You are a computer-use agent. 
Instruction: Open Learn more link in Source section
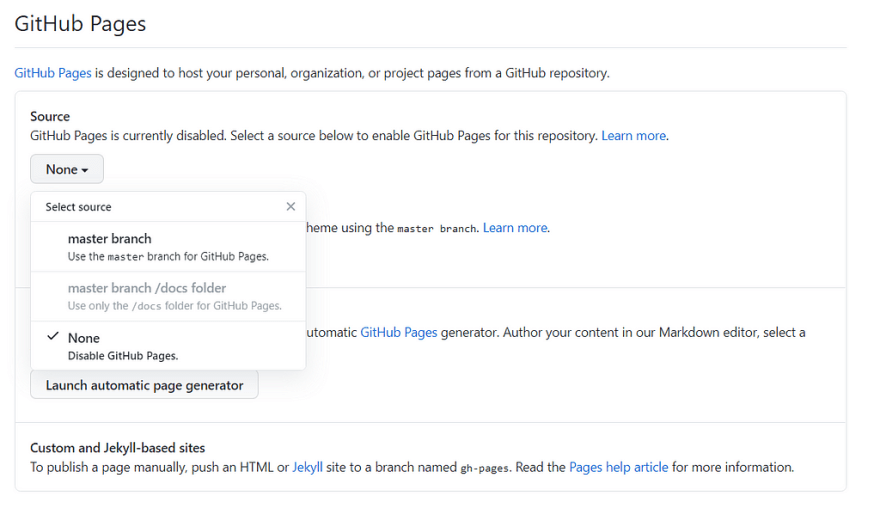[634, 136]
